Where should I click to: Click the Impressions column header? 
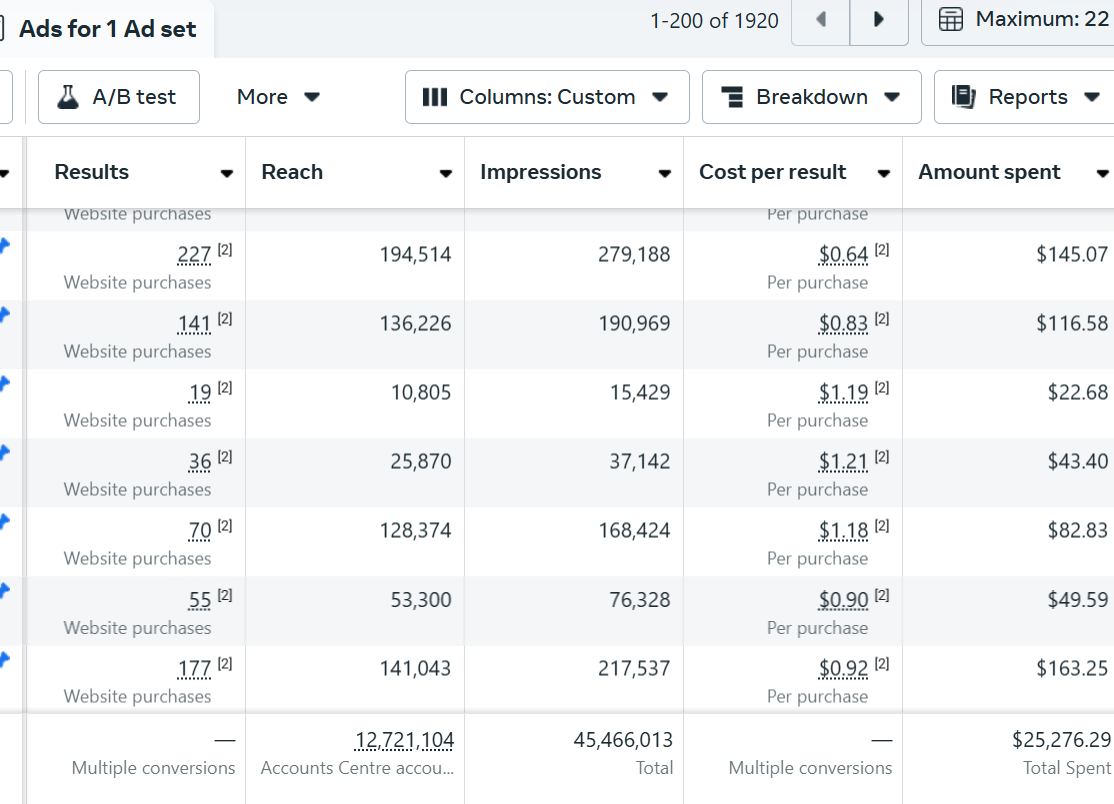point(540,172)
